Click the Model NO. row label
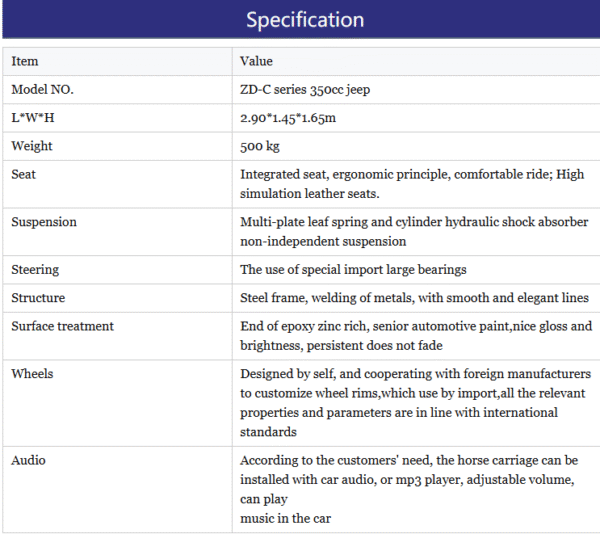 [x=42, y=90]
